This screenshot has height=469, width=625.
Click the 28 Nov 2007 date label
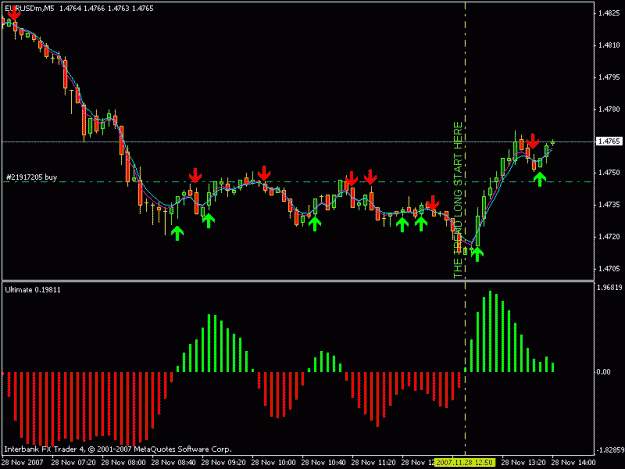[x=23, y=462]
